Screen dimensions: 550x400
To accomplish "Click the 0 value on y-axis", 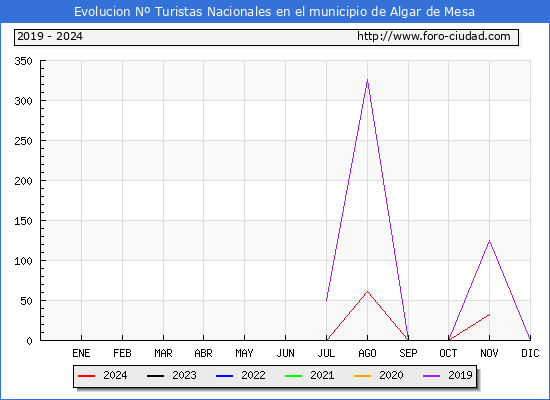I will tap(29, 341).
